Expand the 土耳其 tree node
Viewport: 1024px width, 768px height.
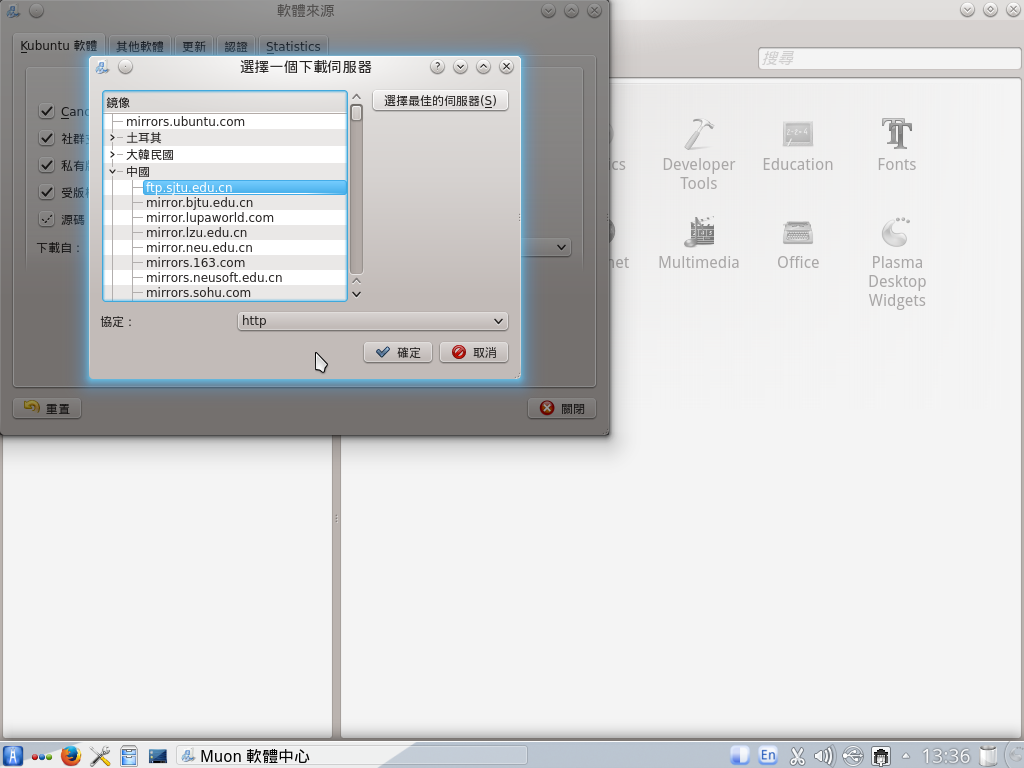click(x=113, y=138)
